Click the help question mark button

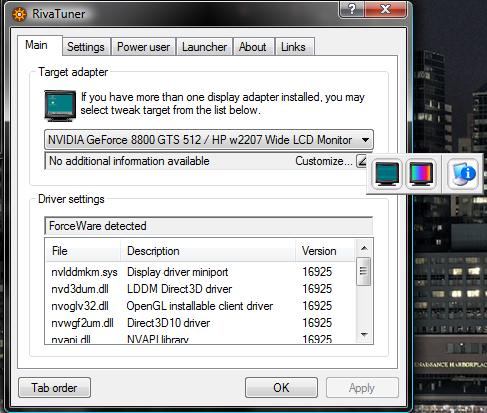click(x=352, y=9)
